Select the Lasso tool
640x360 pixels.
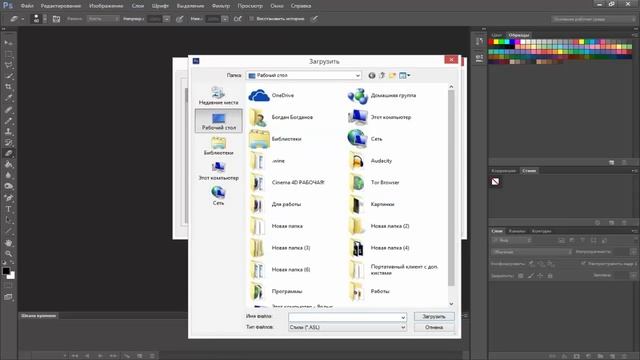point(8,65)
